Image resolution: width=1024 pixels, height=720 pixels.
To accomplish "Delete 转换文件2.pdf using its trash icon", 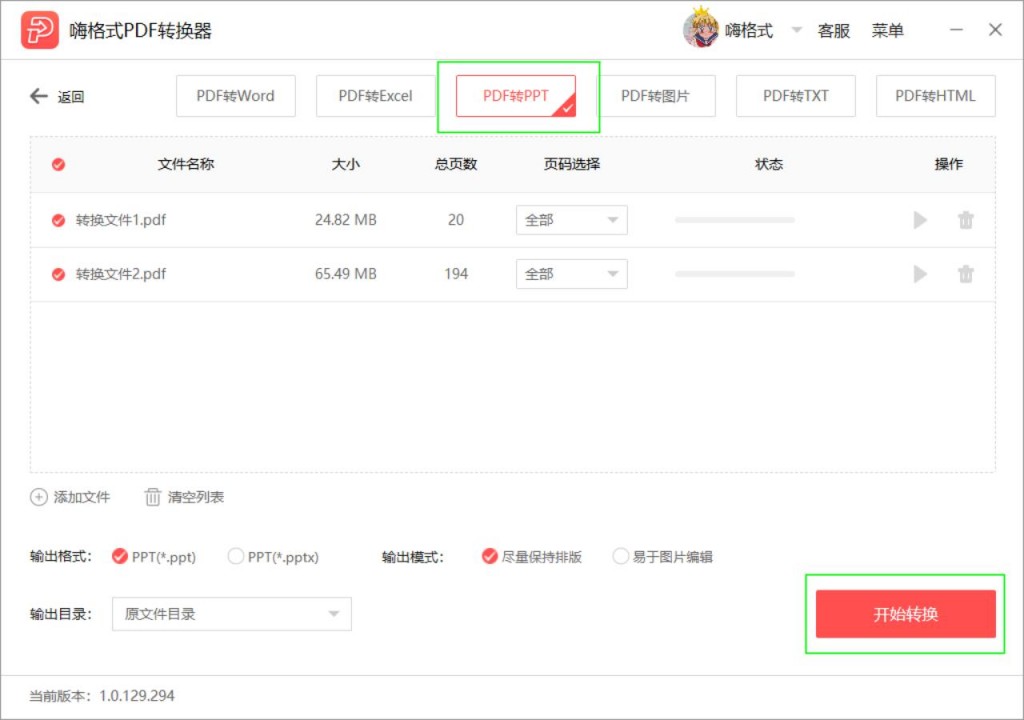I will (x=966, y=274).
